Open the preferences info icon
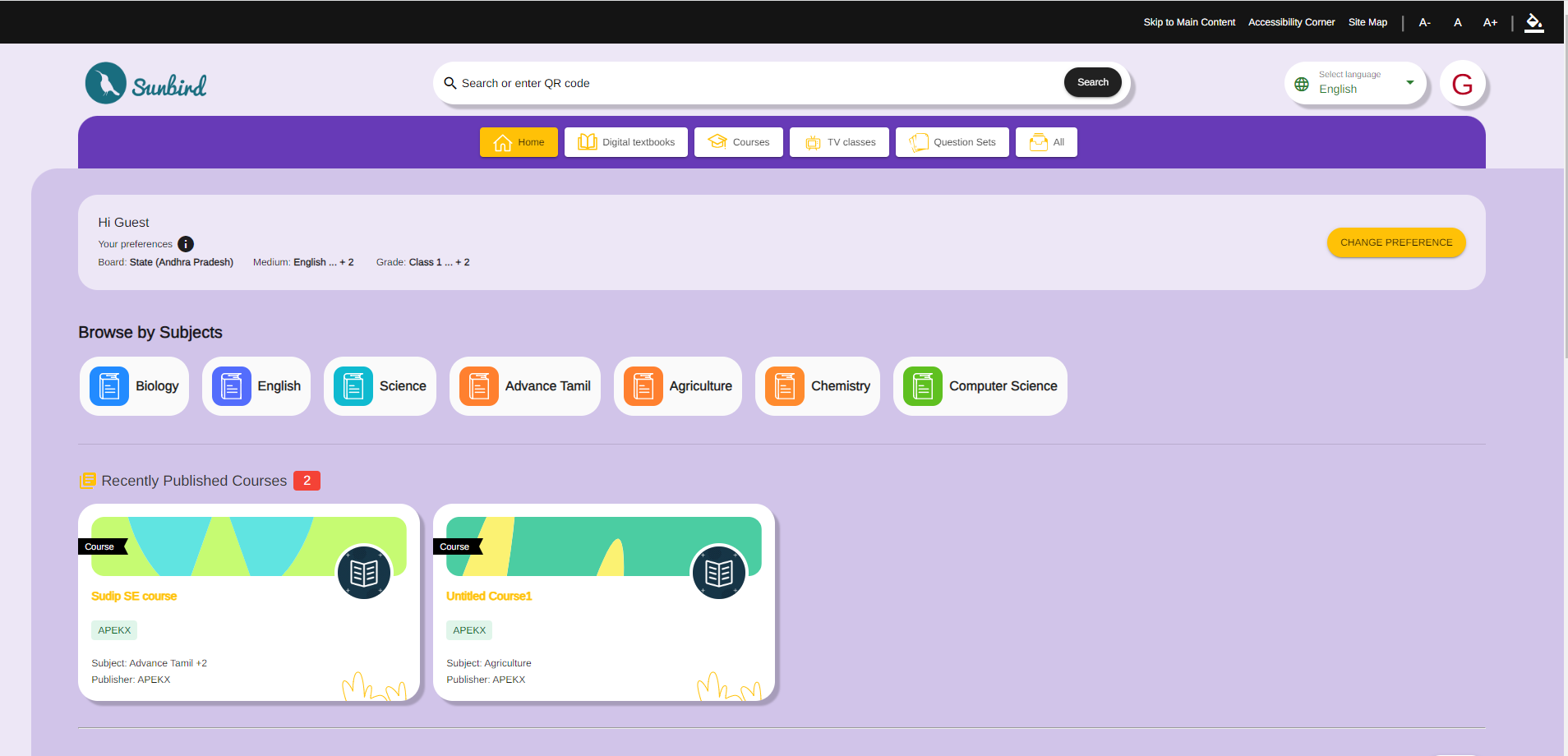The image size is (1568, 756). (x=186, y=244)
